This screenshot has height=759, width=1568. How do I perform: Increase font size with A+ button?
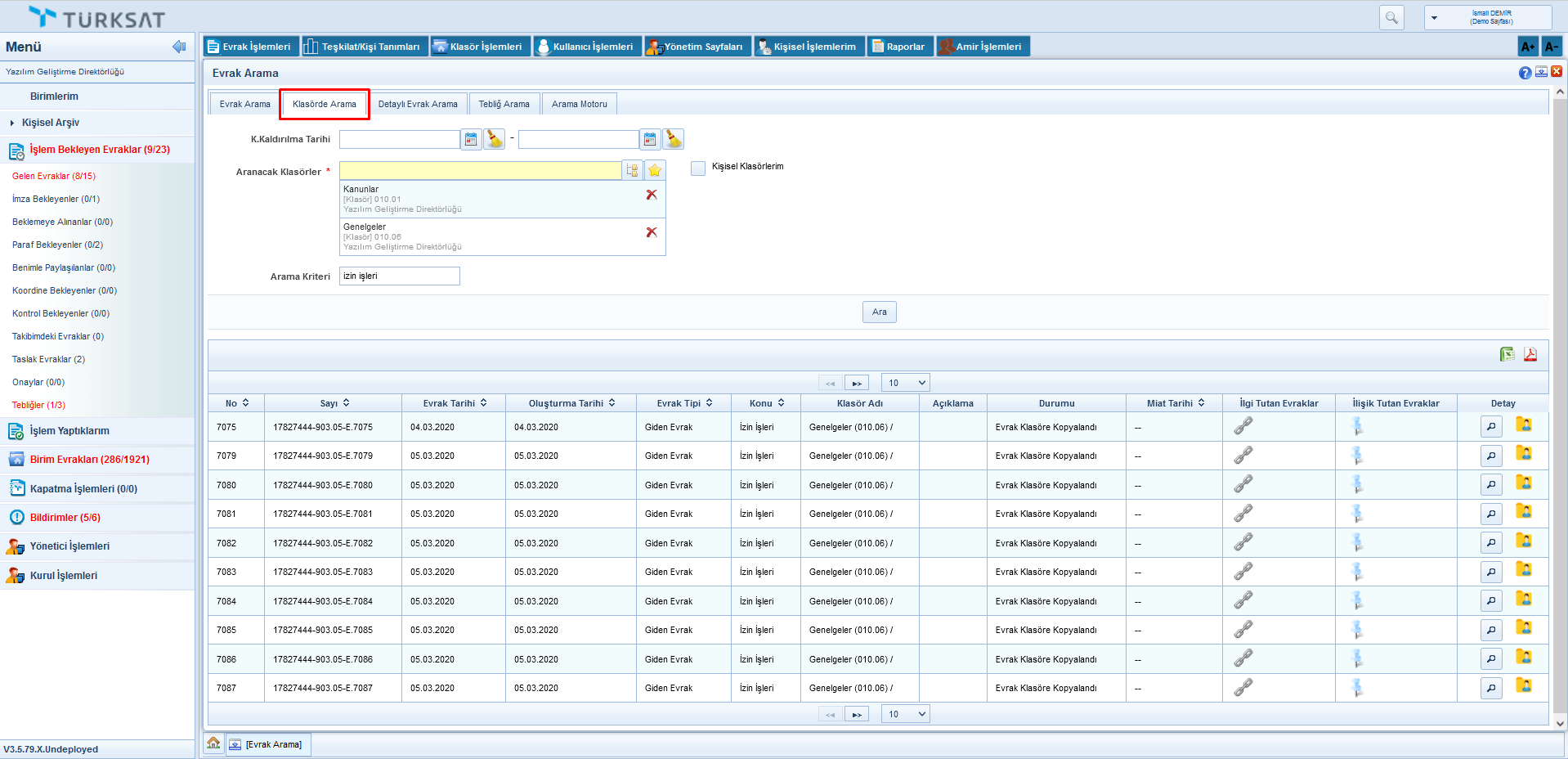coord(1527,47)
